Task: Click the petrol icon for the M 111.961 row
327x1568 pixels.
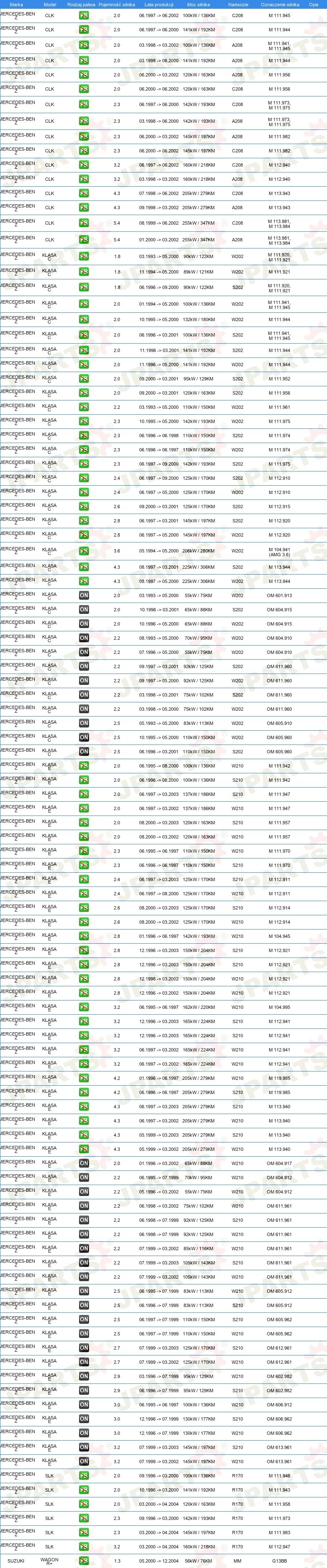Action: [x=84, y=407]
